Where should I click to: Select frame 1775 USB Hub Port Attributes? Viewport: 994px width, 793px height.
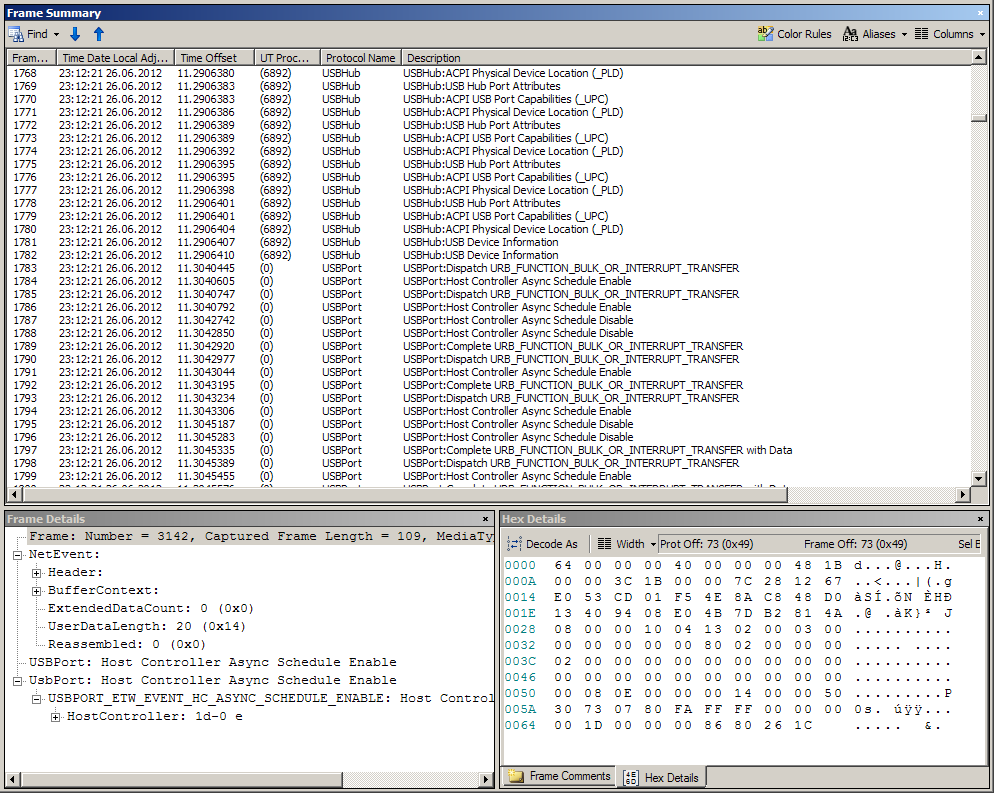pos(488,164)
